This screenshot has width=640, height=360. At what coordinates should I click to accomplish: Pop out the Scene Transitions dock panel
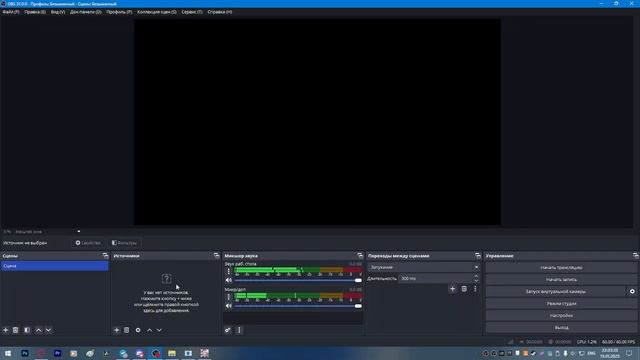(x=478, y=256)
